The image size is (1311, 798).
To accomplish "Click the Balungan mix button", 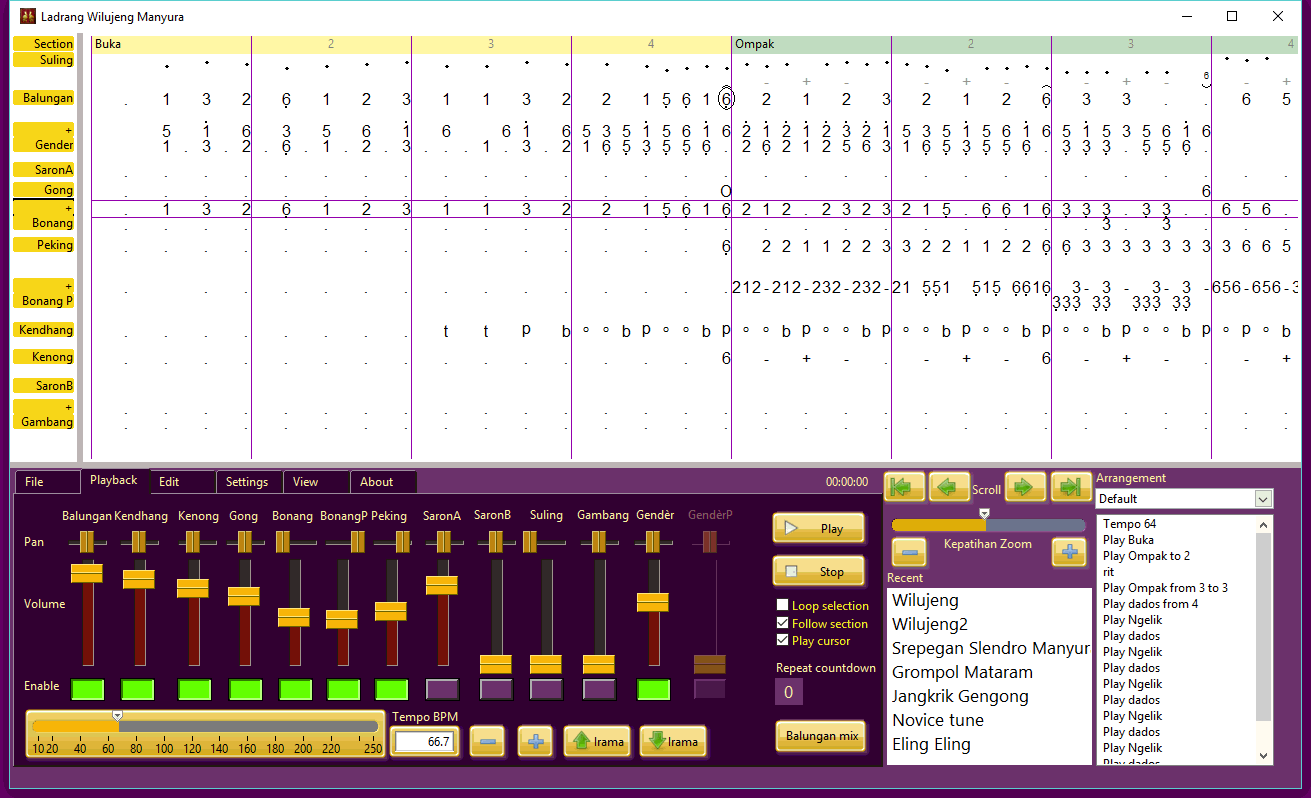I will [821, 736].
